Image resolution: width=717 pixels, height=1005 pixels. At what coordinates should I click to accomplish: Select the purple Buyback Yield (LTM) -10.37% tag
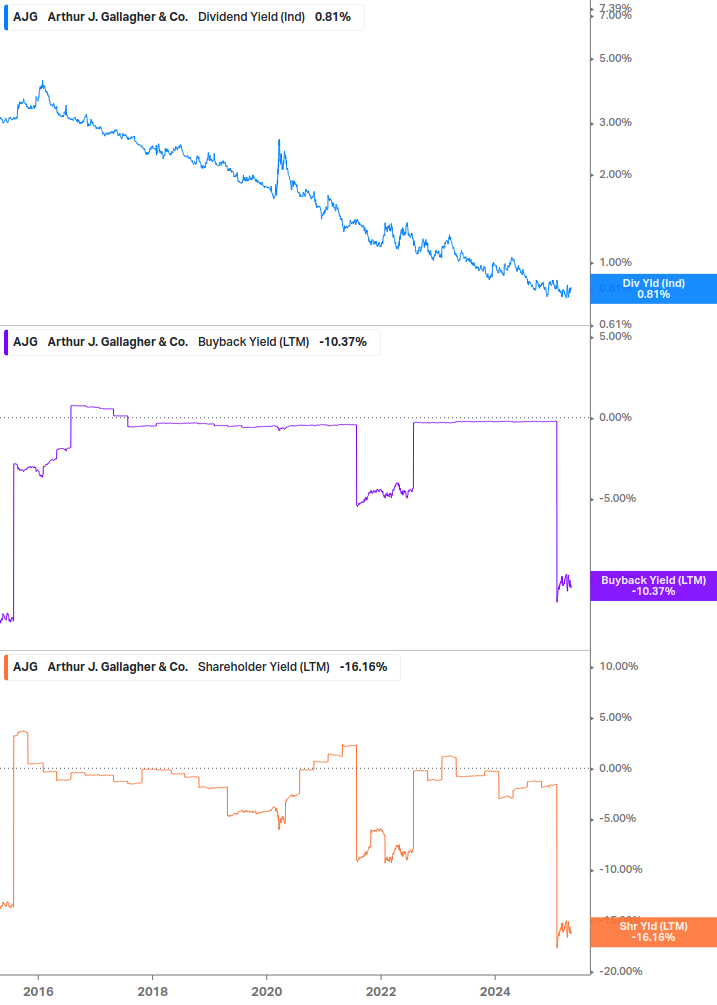click(654, 586)
